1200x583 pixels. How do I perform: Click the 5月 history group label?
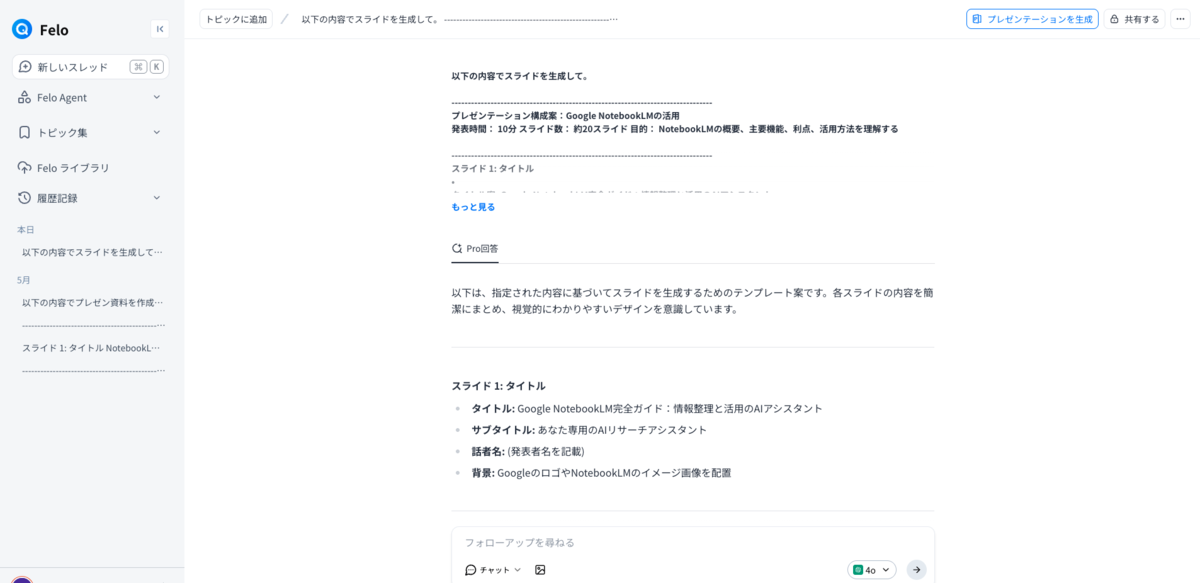click(x=24, y=280)
